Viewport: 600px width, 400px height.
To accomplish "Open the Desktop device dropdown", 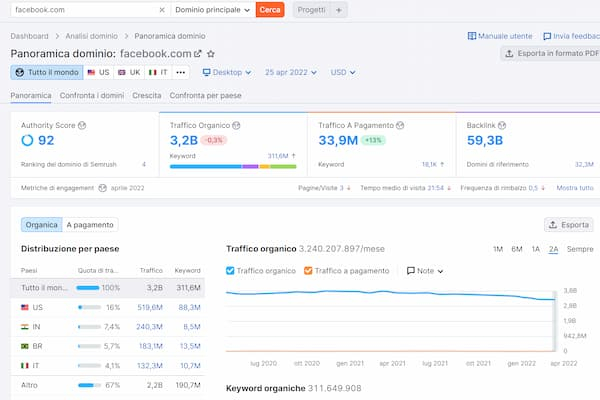I will 227,72.
